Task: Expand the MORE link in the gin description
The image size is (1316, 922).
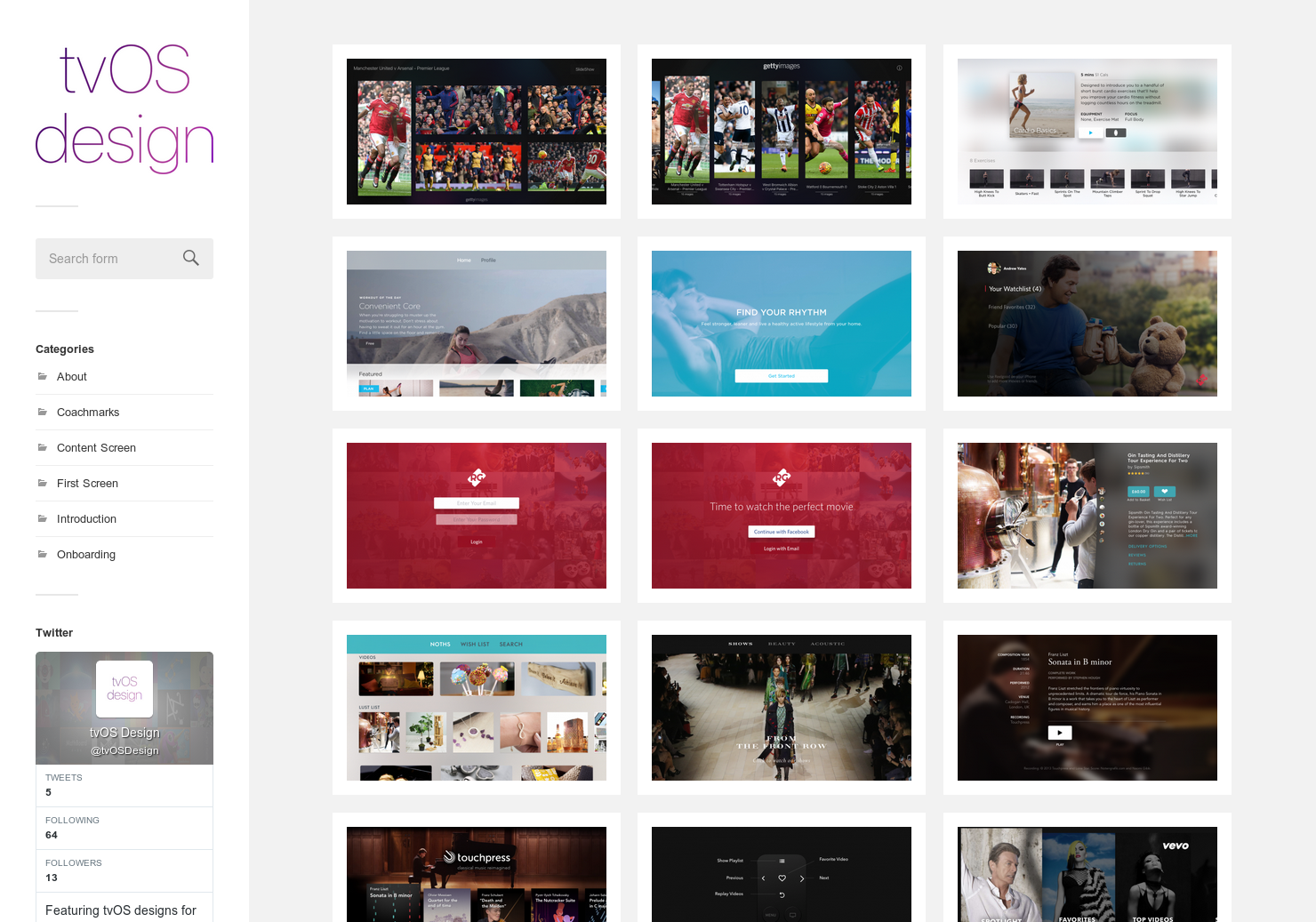Action: point(1192,535)
